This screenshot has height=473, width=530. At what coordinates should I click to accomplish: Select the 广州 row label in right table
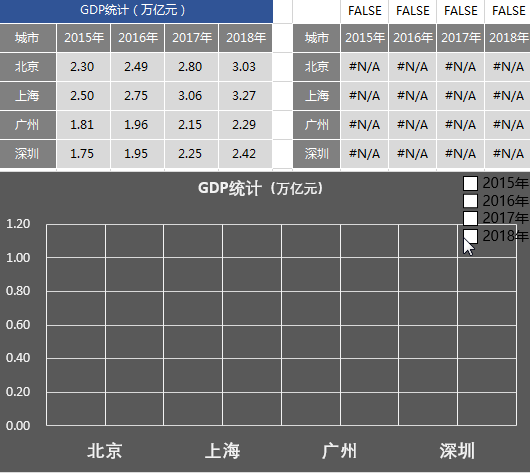click(316, 125)
